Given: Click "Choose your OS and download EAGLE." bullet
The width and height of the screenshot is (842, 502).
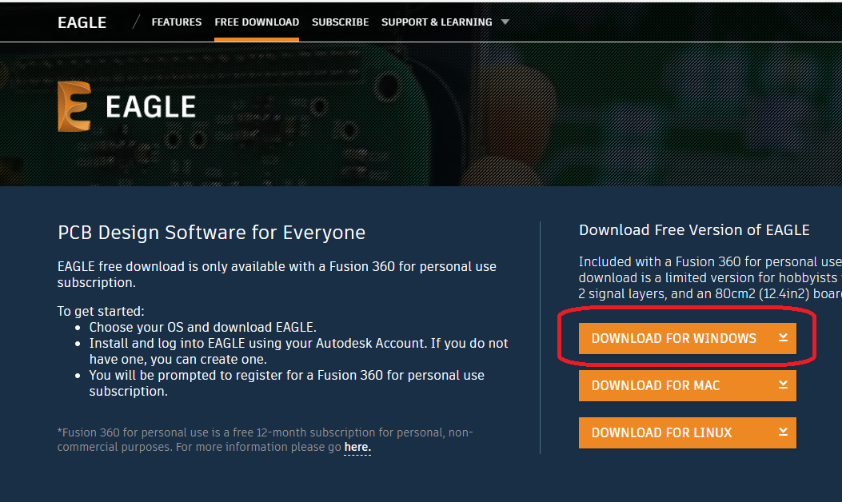Looking at the screenshot, I should (203, 327).
